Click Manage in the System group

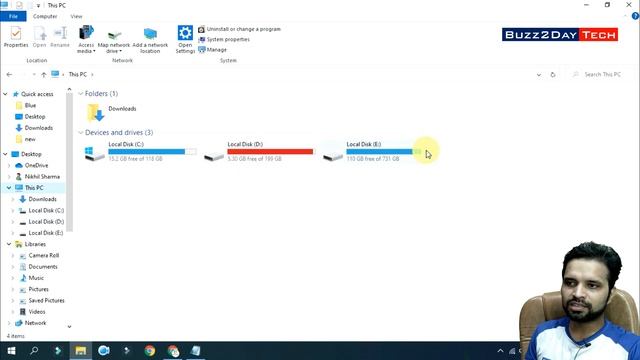pos(212,50)
